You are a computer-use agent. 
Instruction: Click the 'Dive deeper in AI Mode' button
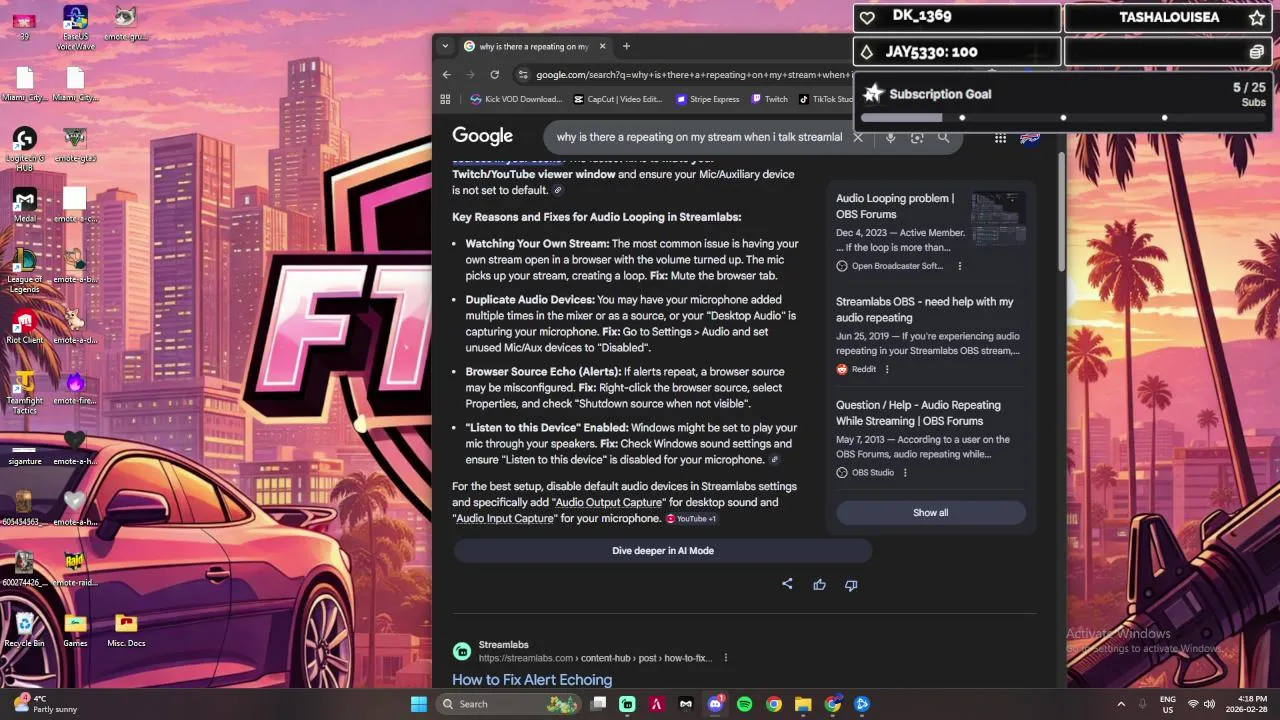click(663, 551)
